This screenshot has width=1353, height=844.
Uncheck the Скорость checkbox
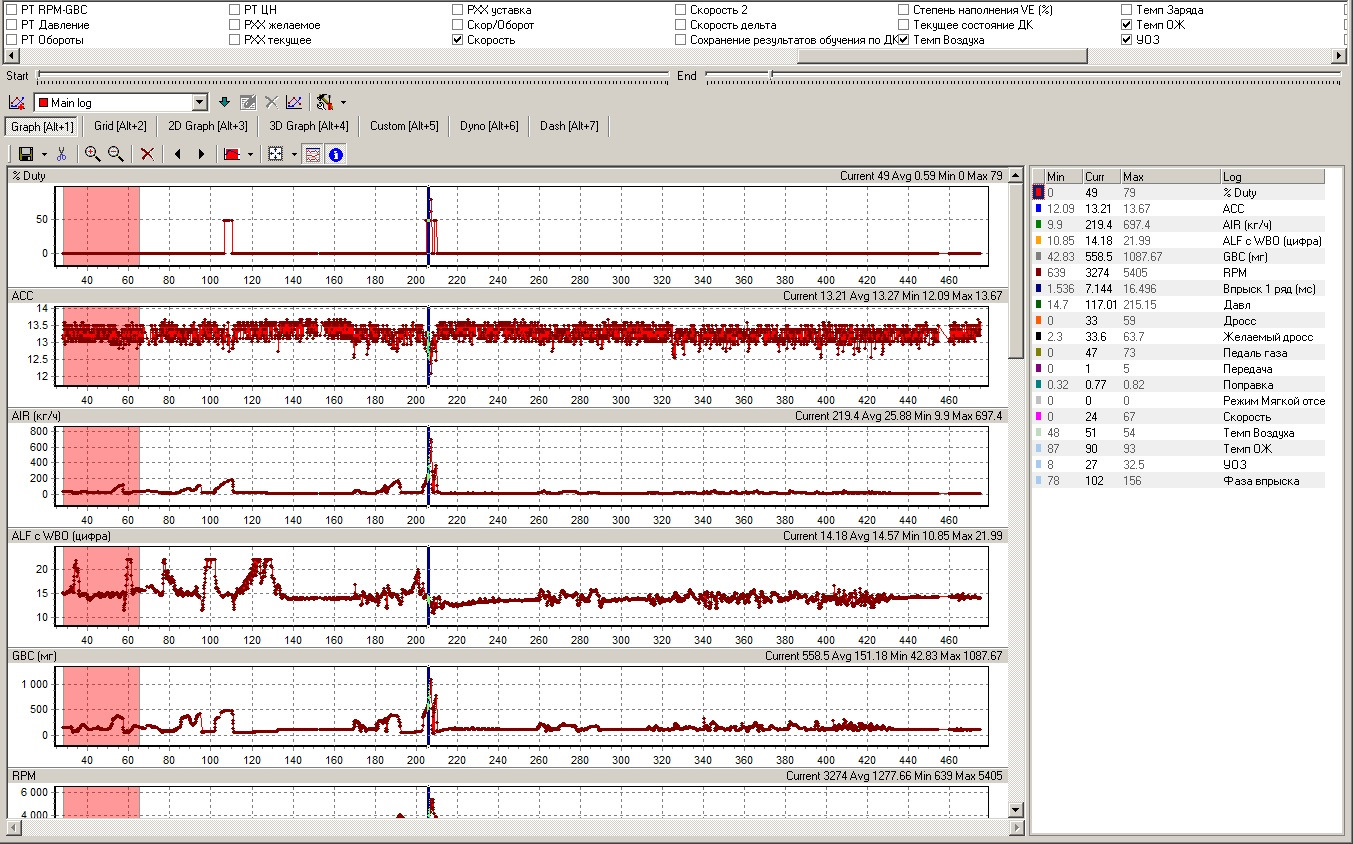[x=458, y=40]
